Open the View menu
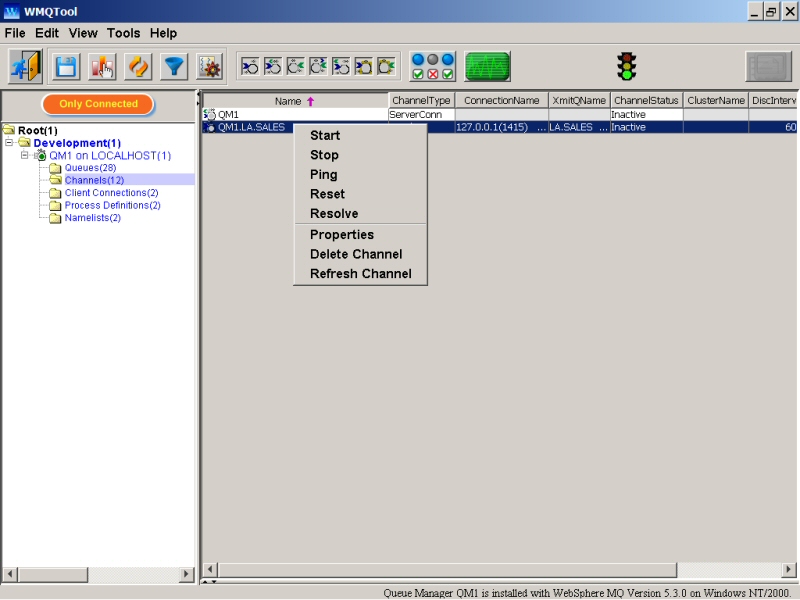Image resolution: width=800 pixels, height=600 pixels. click(x=83, y=33)
